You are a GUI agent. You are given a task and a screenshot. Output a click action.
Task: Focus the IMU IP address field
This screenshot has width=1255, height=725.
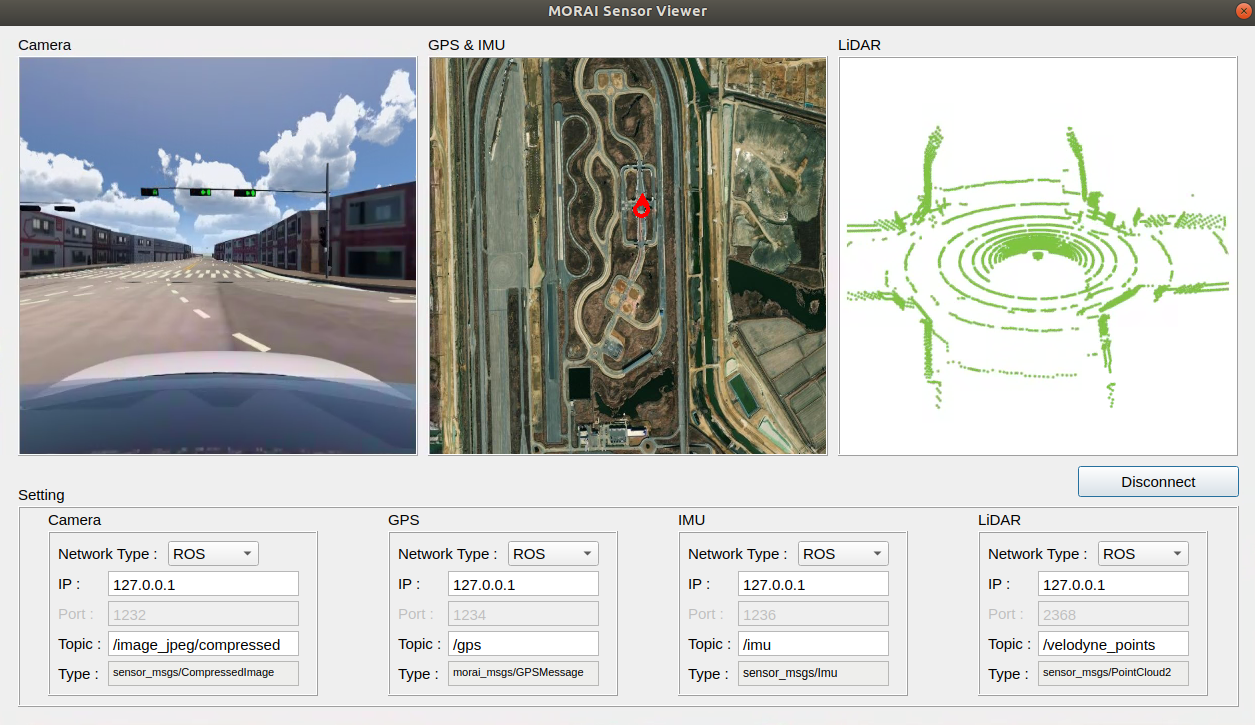coord(813,584)
